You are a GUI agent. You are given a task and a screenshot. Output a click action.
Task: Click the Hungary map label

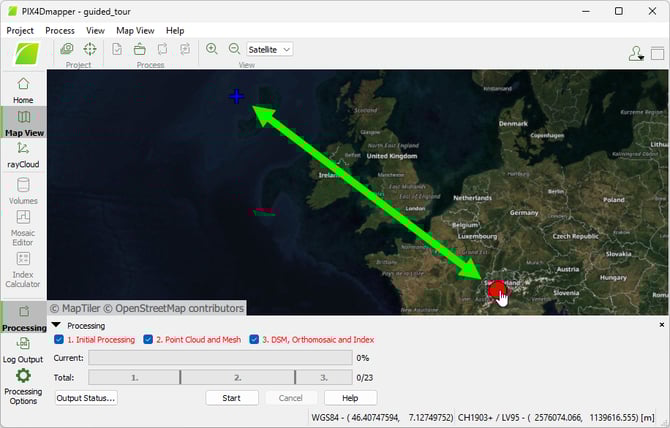click(613, 278)
